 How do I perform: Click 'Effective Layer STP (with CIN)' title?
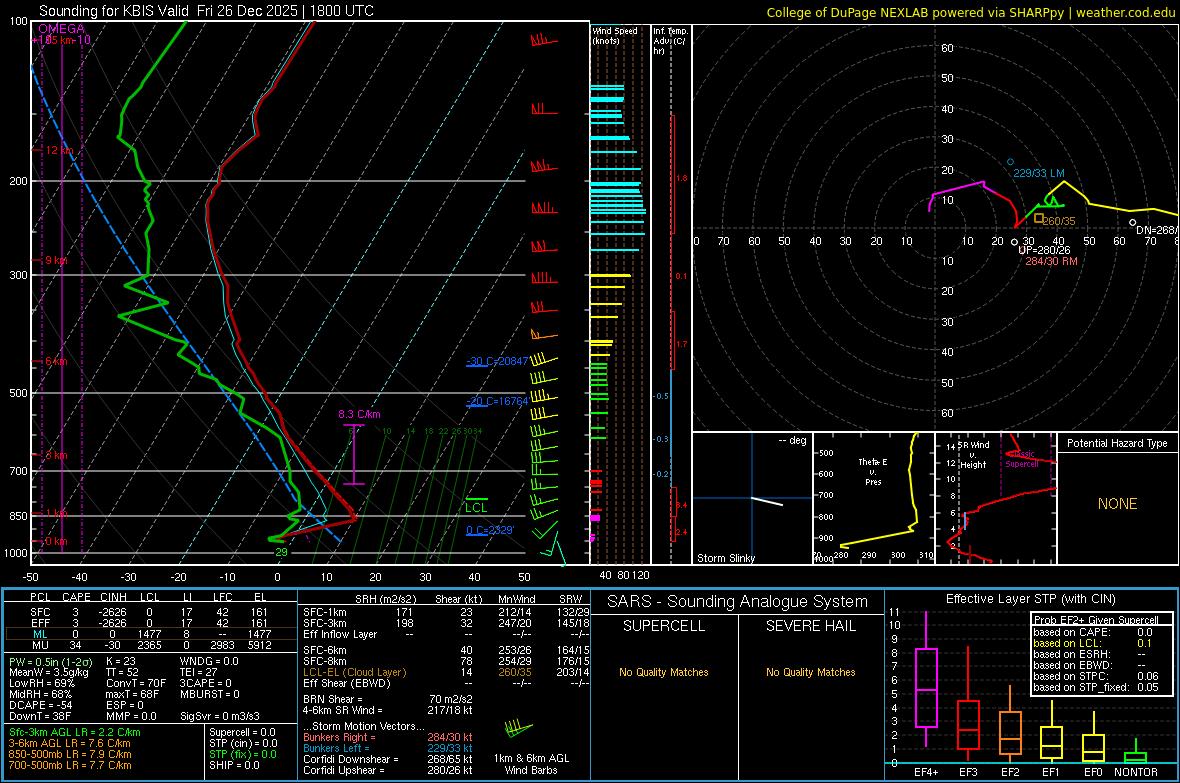pyautogui.click(x=1030, y=599)
